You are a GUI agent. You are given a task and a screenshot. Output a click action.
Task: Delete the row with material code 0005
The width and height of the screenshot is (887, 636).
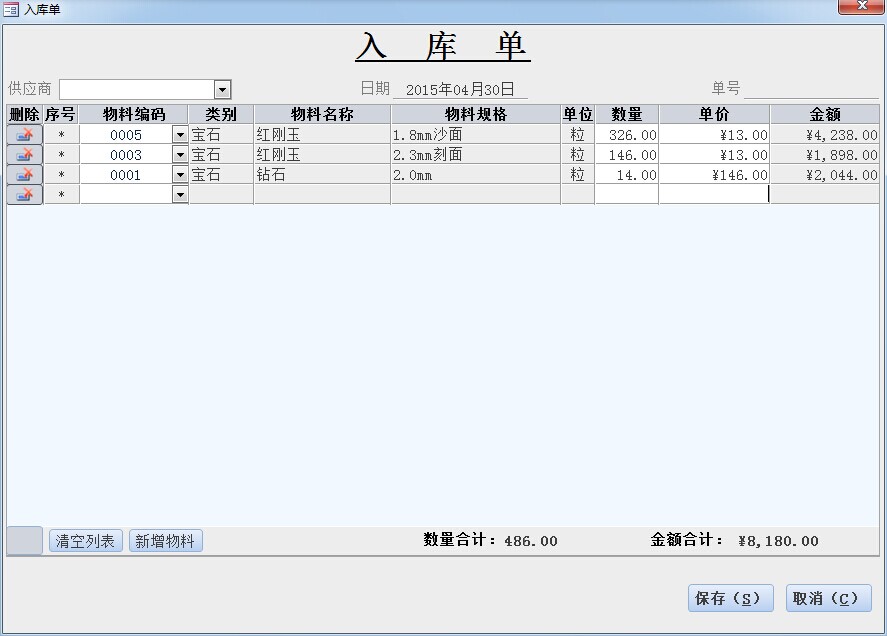point(25,134)
